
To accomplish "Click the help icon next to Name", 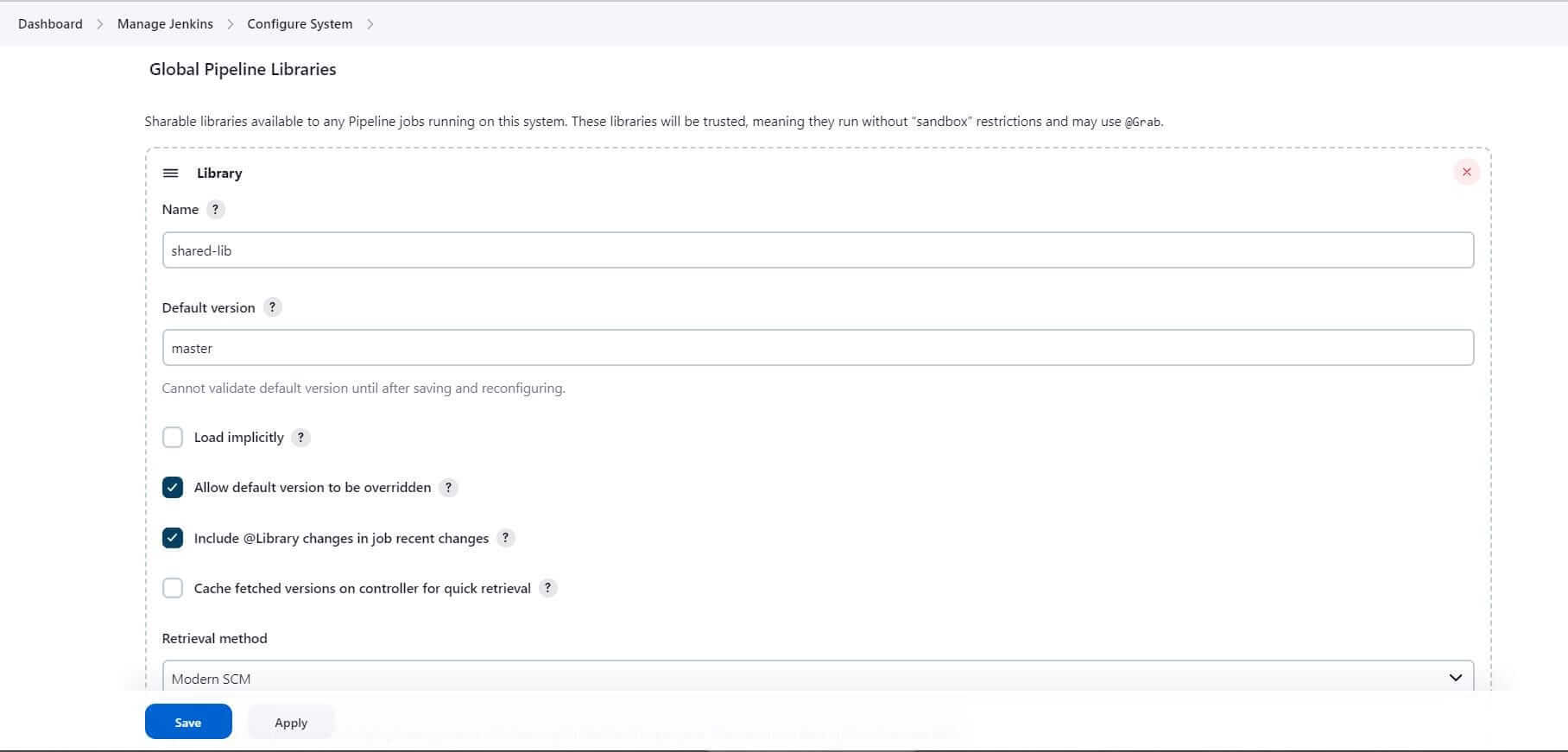I will coord(216,210).
